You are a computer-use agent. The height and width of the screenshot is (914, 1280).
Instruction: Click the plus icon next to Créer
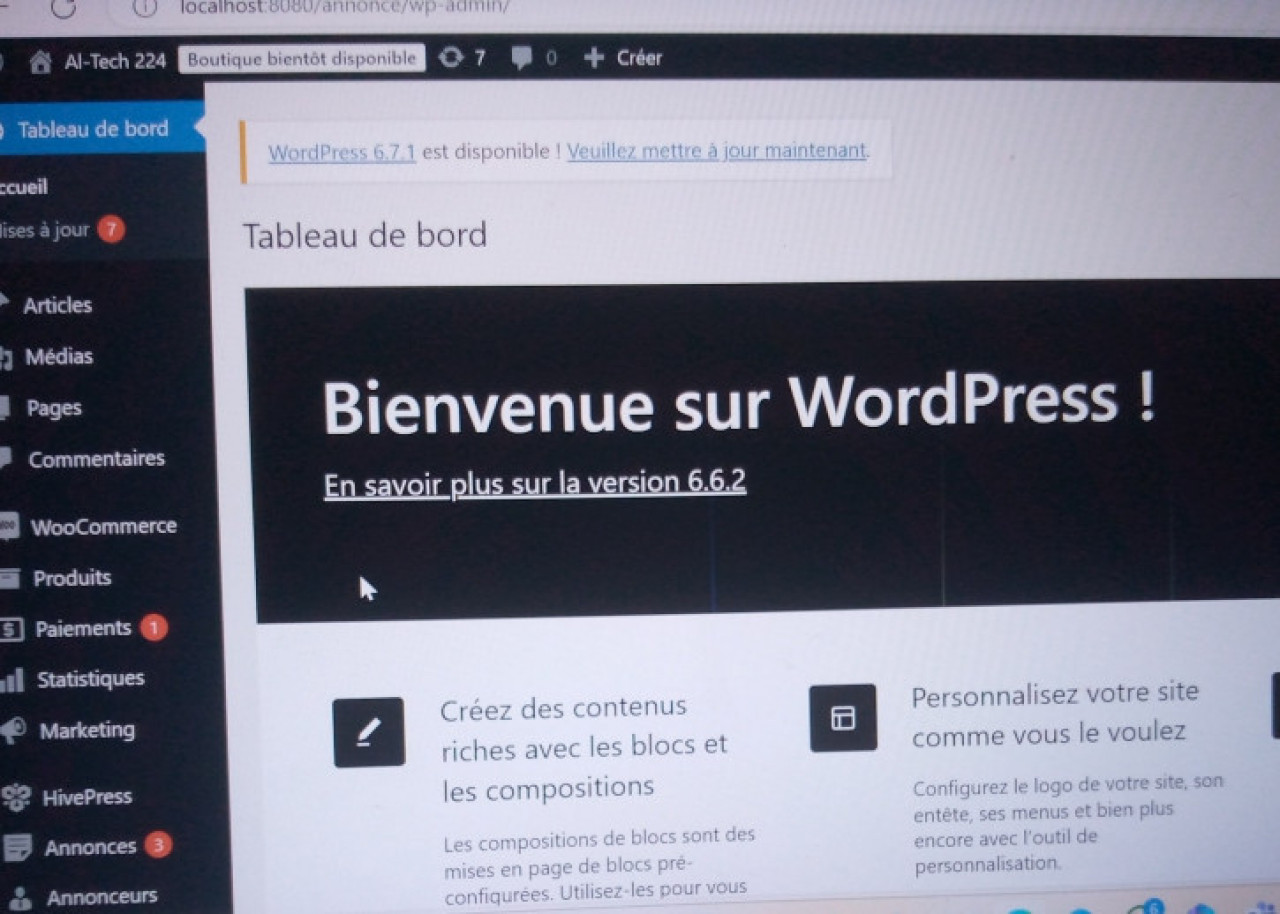(594, 58)
